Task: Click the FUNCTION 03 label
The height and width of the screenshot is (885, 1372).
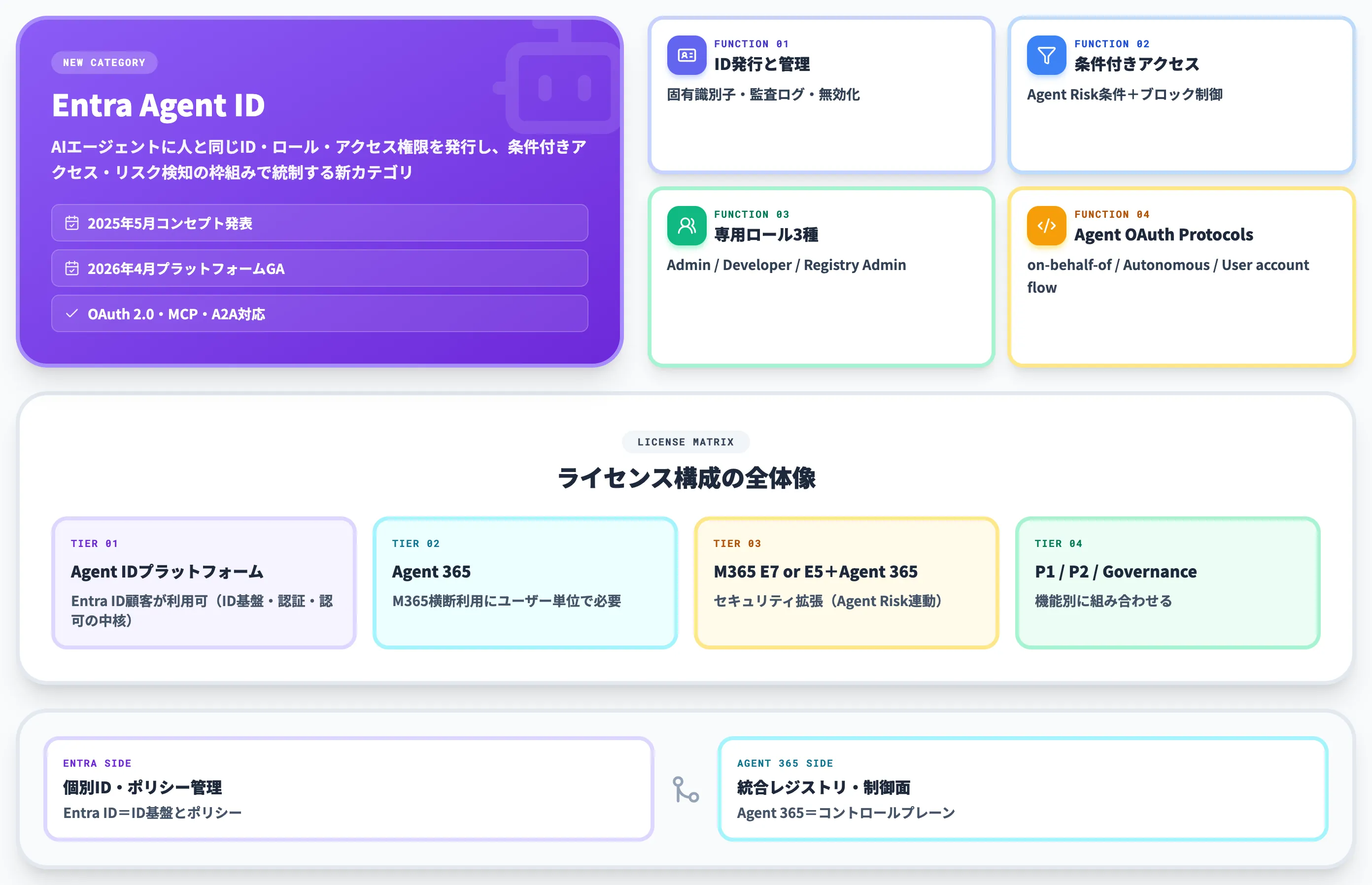Action: point(752,214)
